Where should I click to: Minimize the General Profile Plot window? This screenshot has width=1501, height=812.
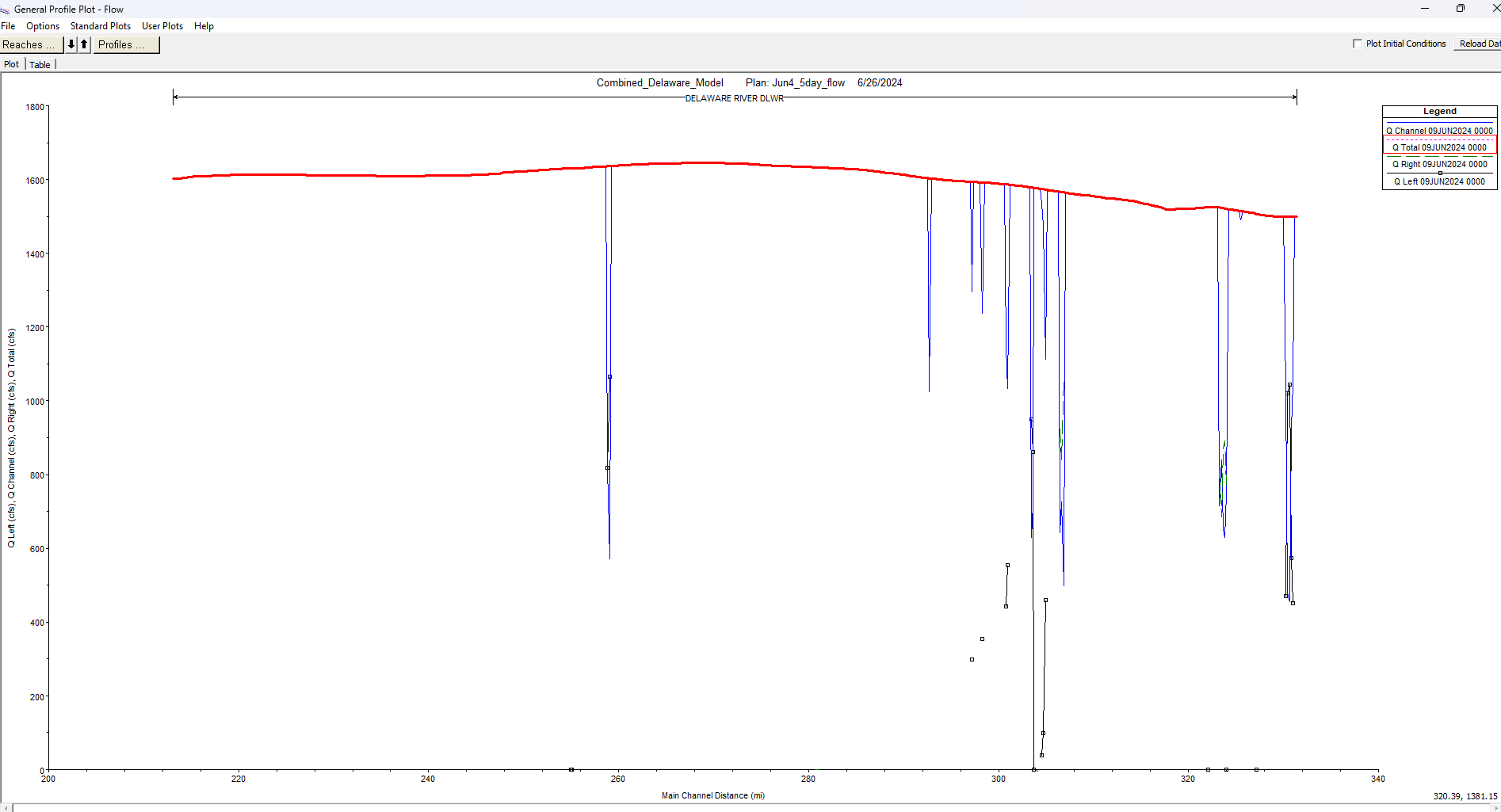[1424, 9]
